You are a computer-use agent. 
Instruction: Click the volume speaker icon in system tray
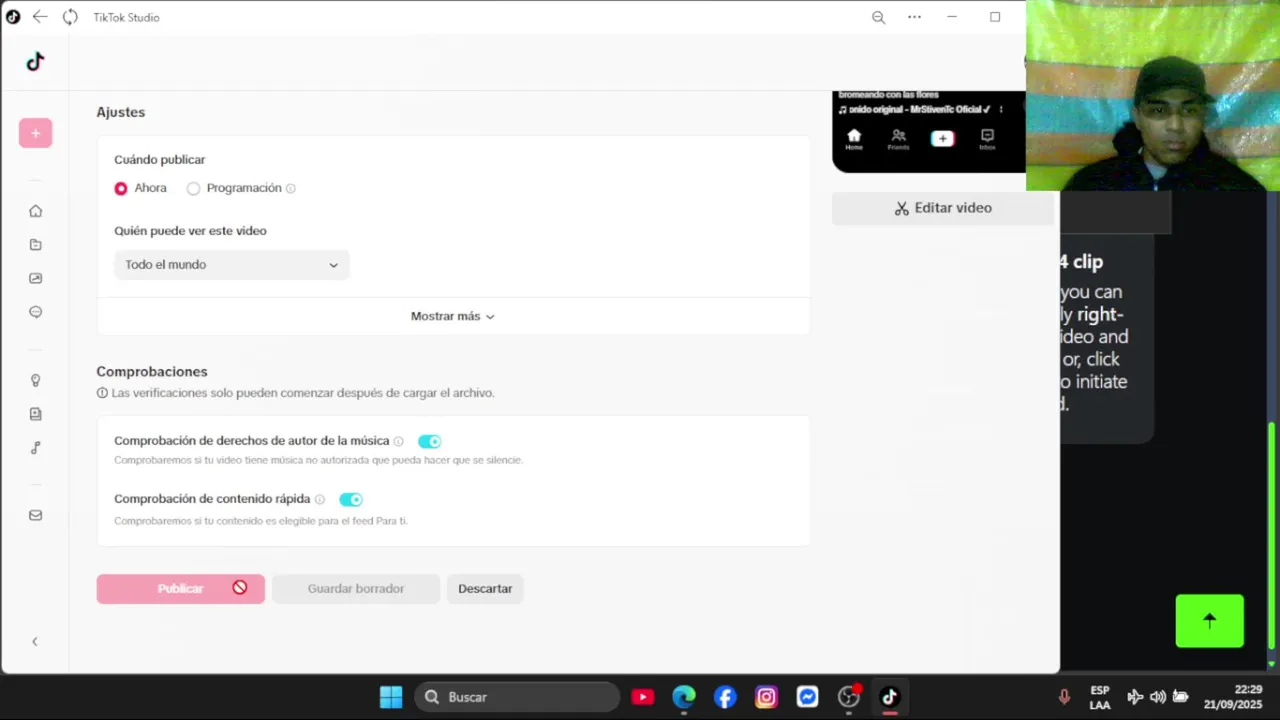(1158, 697)
